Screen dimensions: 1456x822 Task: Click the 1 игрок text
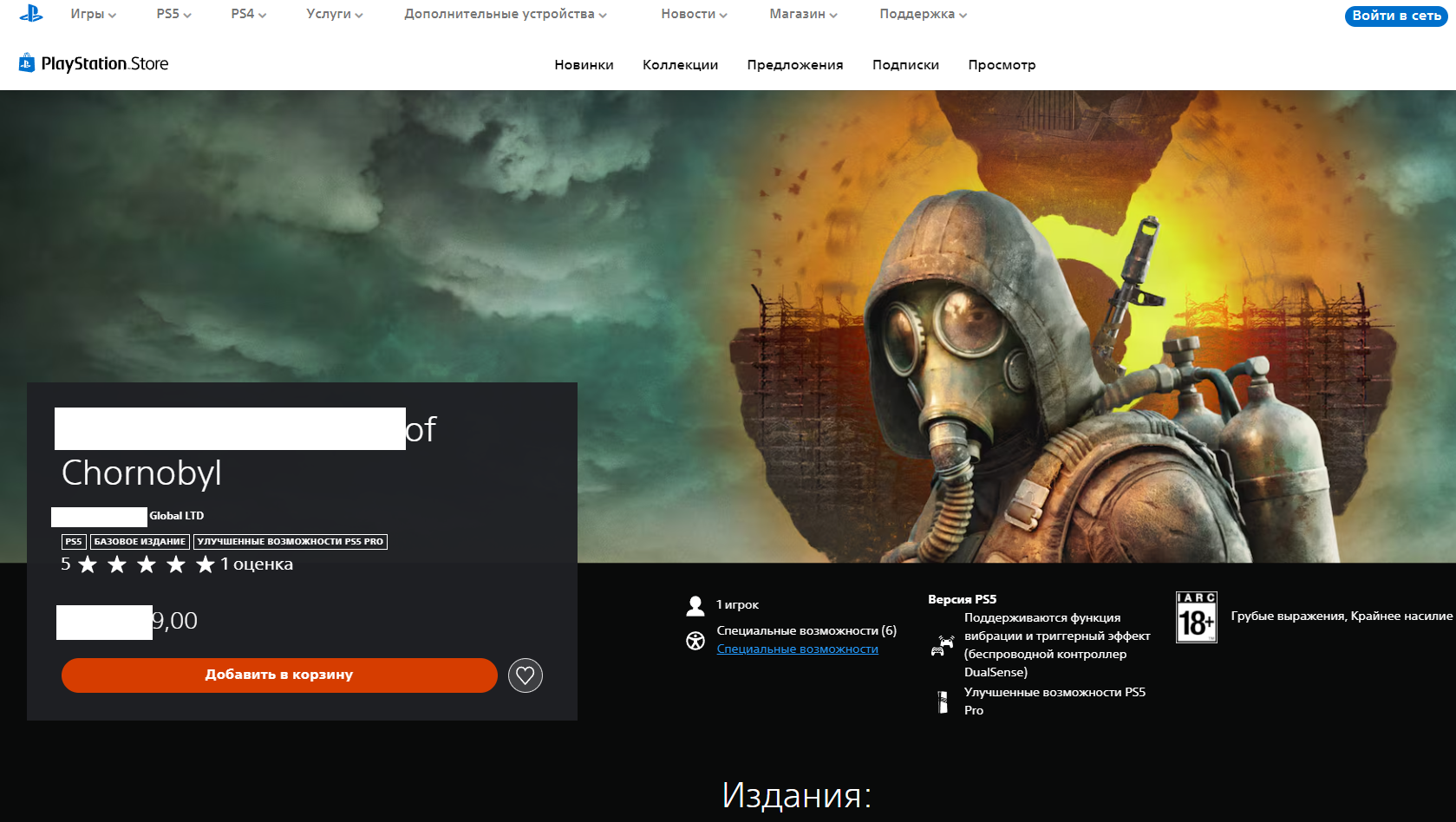pos(738,605)
